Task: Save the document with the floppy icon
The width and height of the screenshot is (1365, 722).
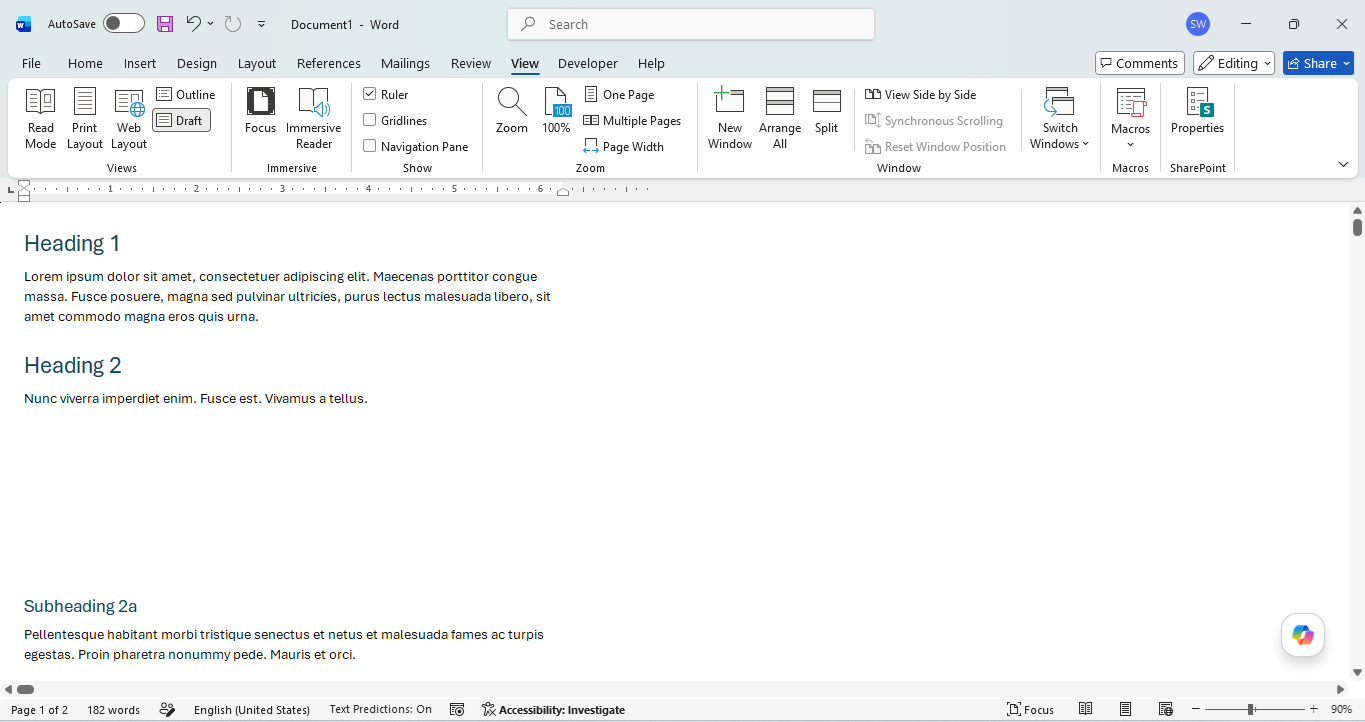Action: coord(165,24)
